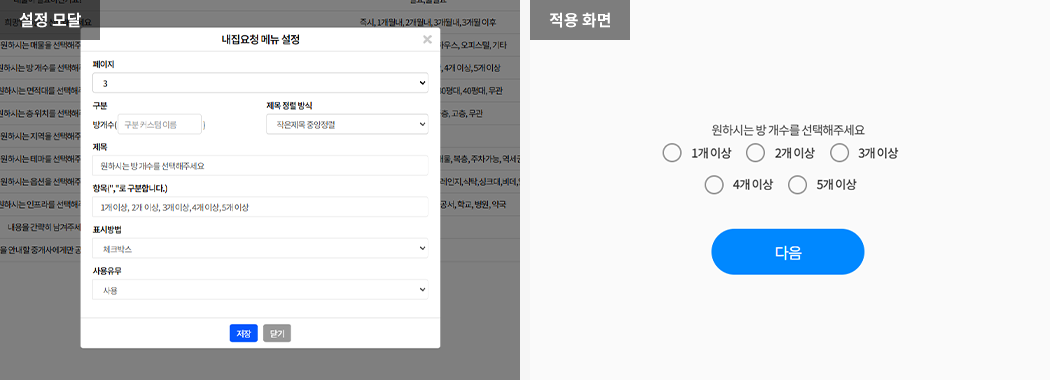Close the 내집요청 메뉴 설정 modal with X

point(427,40)
